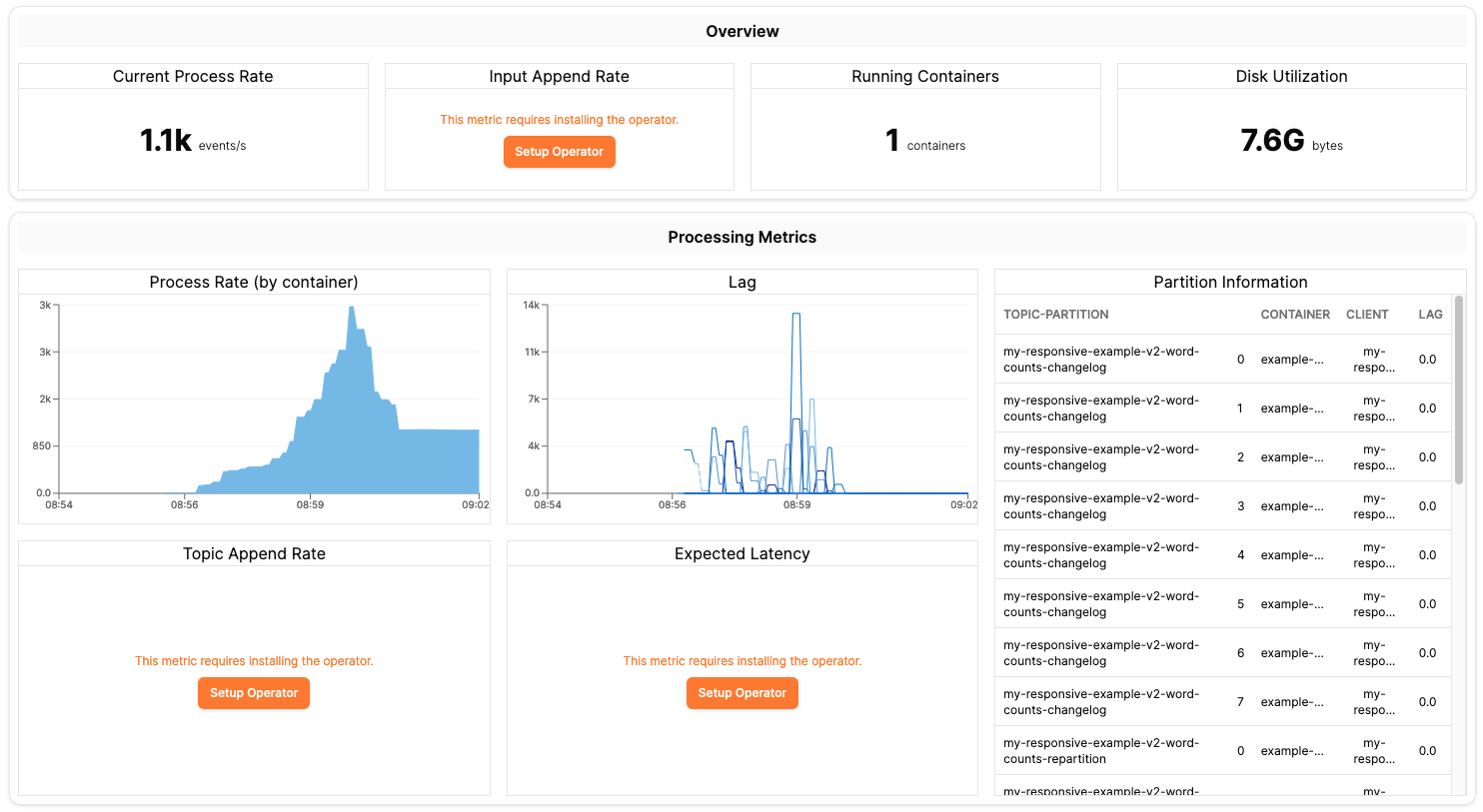Viewport: 1483px width, 812px height.
Task: Click the Current Process Rate card title
Action: 193,76
